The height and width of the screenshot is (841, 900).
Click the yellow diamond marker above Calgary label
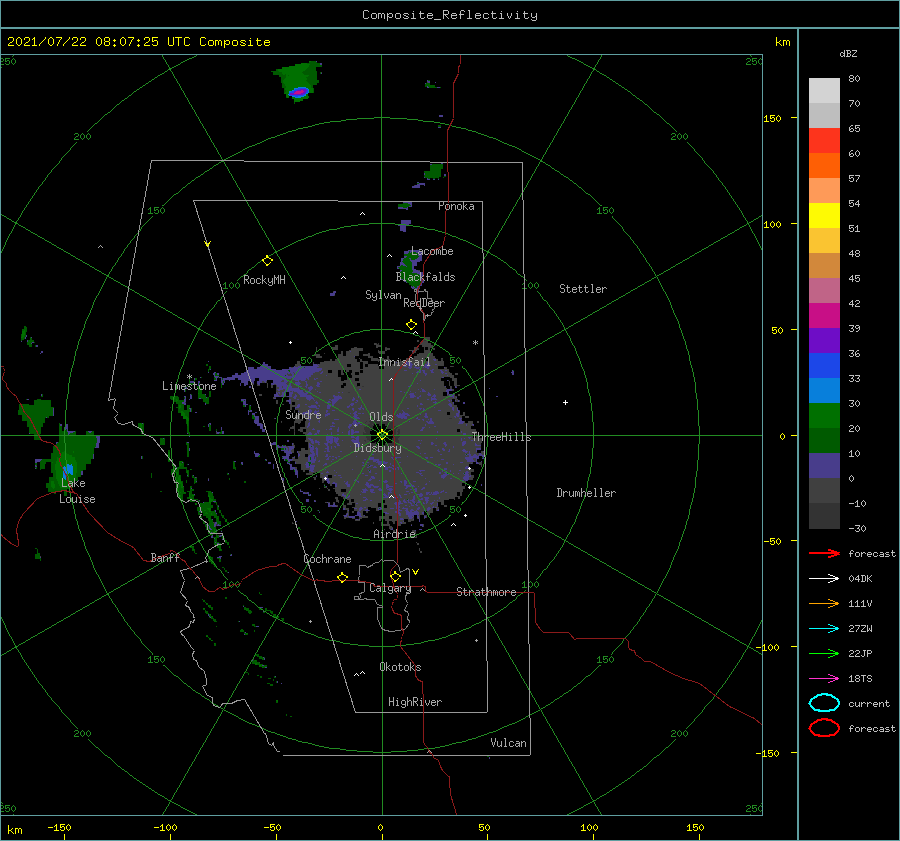tap(395, 576)
